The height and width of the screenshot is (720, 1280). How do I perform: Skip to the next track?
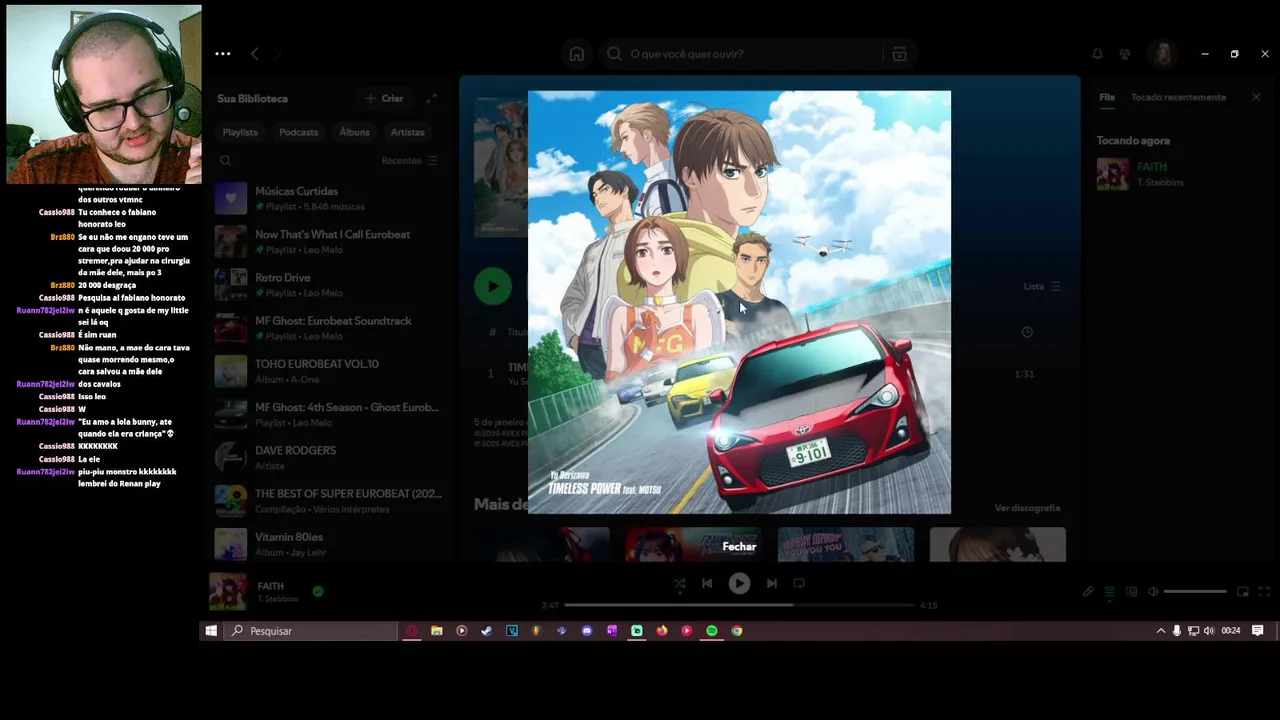[x=771, y=583]
